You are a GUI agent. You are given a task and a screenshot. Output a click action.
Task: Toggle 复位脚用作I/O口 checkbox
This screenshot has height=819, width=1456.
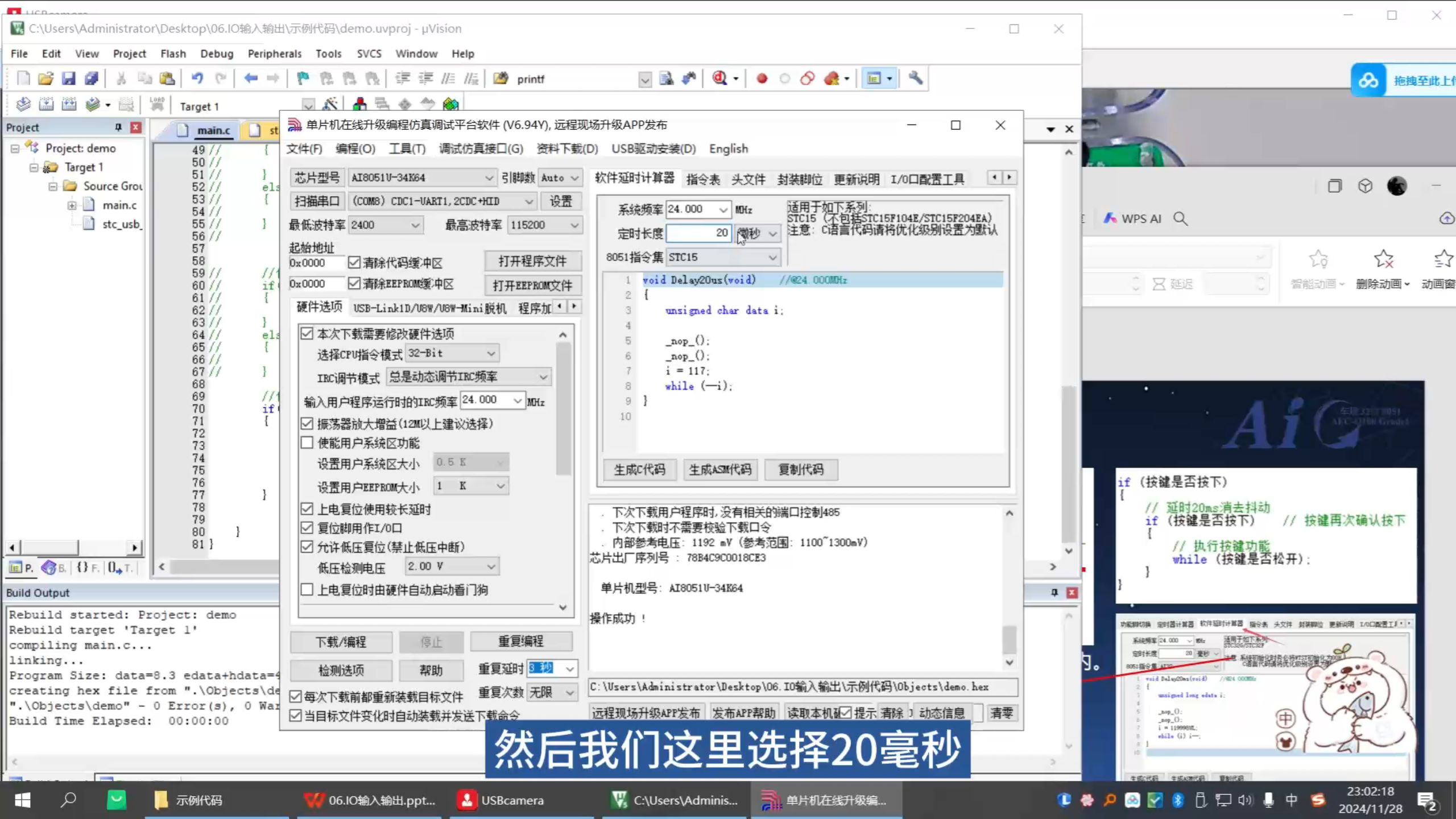307,528
